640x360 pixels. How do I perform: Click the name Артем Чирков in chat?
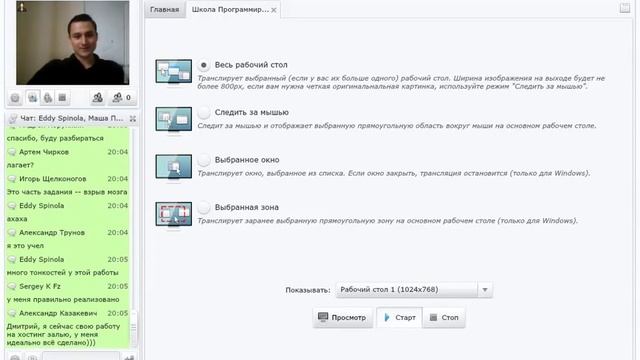click(44, 152)
